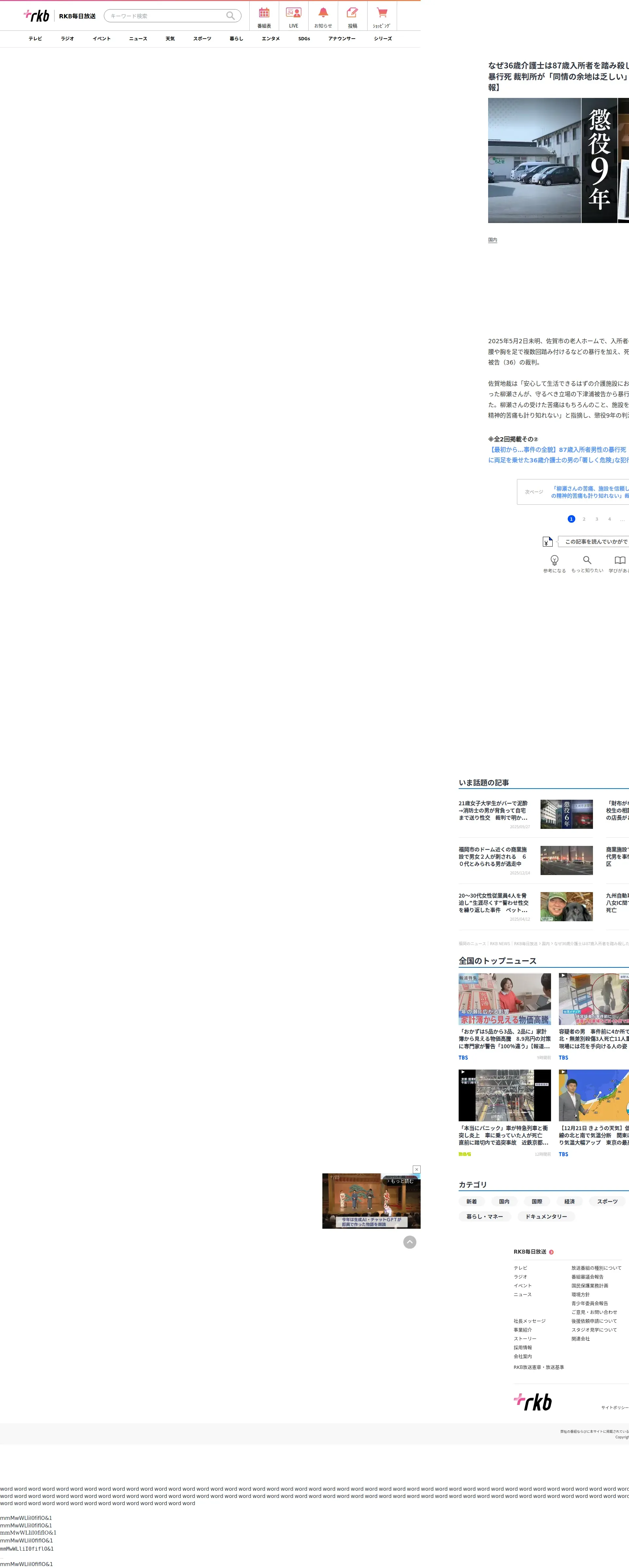Image resolution: width=629 pixels, height=1568 pixels.
Task: Open the 投稿 submission icon
Action: click(353, 16)
